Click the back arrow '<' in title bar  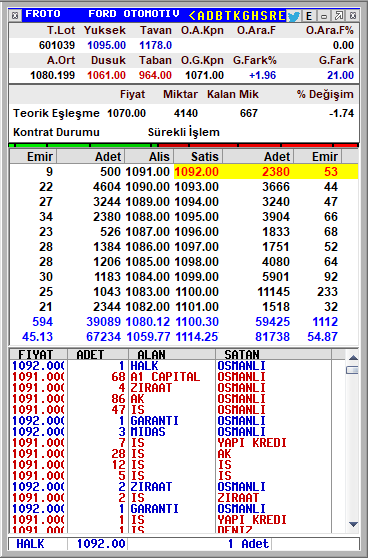(192, 16)
